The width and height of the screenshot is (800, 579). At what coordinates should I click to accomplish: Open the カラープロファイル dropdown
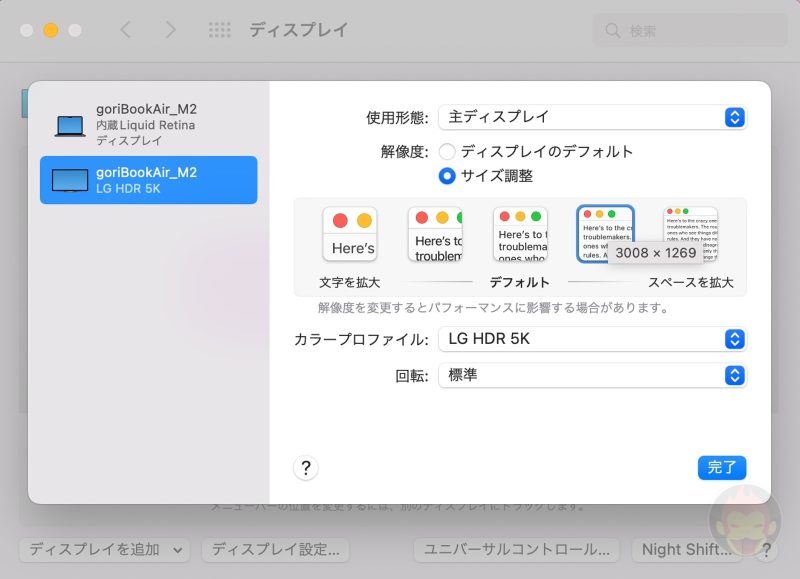[x=592, y=339]
